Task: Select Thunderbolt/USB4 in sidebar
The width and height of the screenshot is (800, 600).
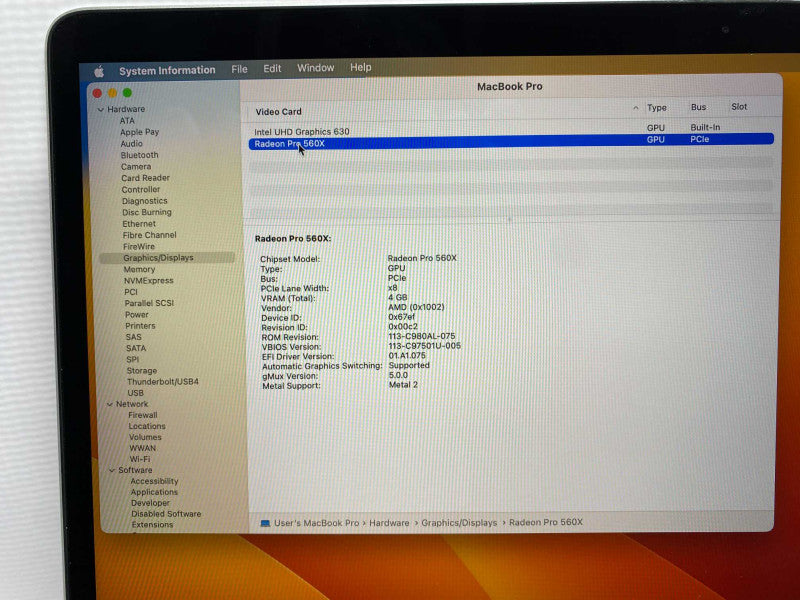Action: tap(163, 382)
